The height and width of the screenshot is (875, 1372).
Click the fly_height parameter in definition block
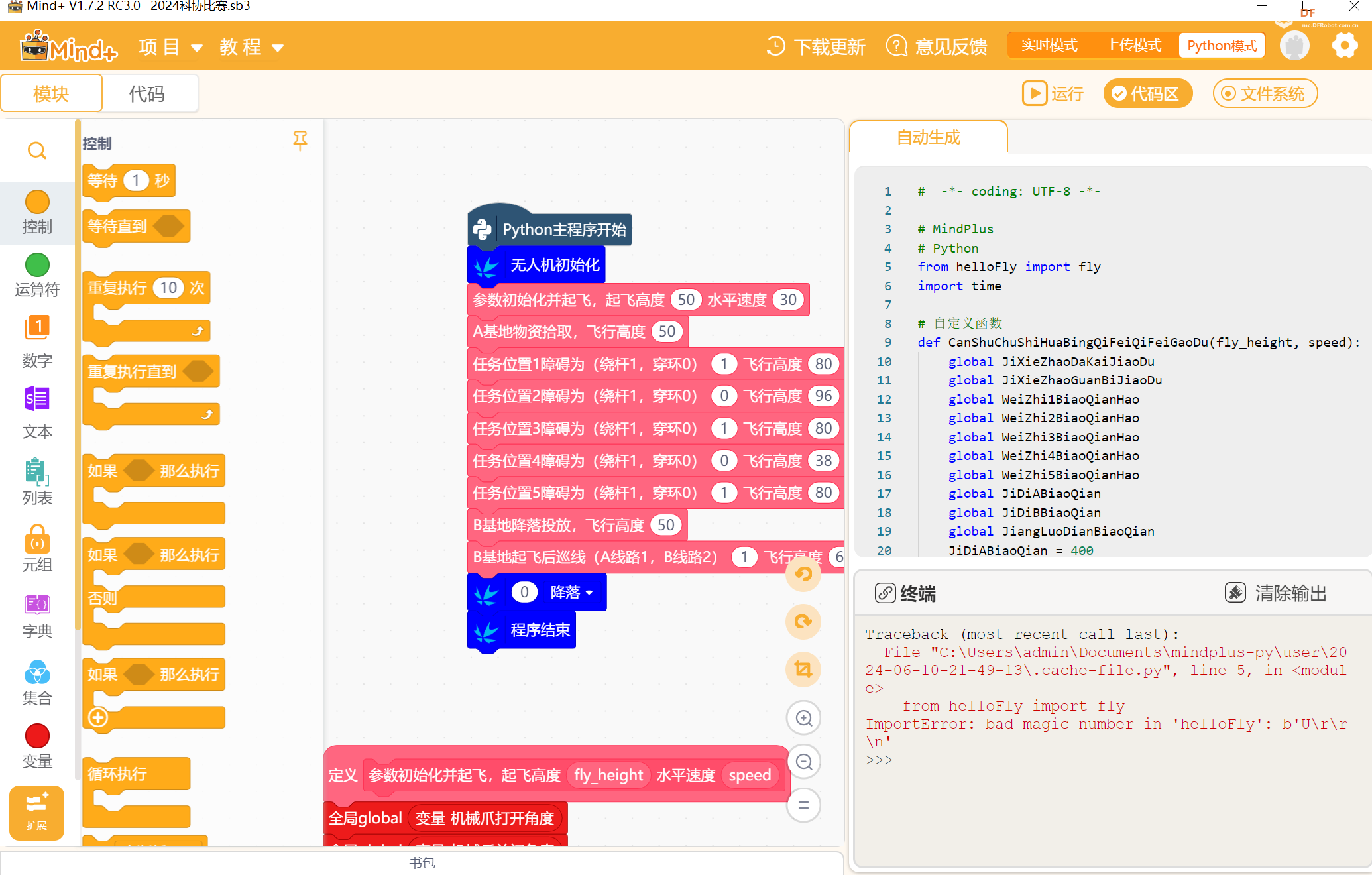(x=608, y=775)
